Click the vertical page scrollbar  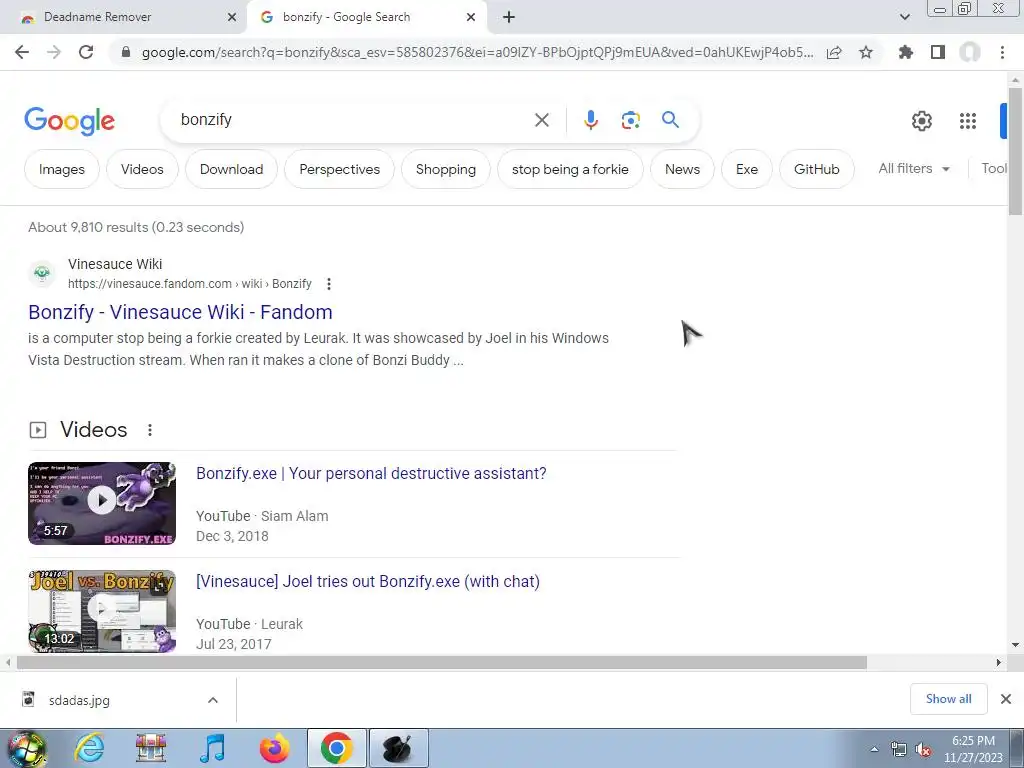click(1015, 152)
